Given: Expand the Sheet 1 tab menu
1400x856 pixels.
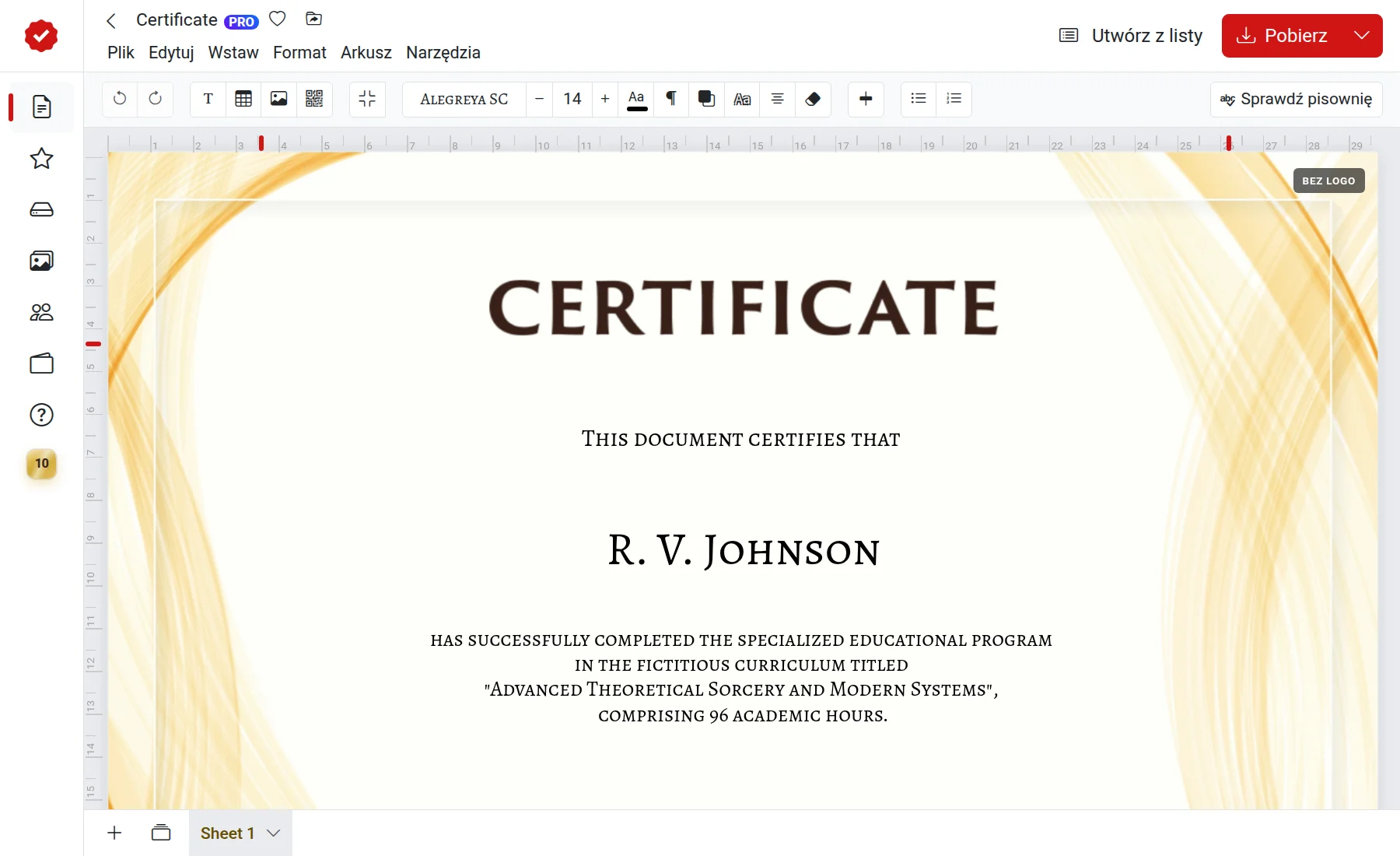Looking at the screenshot, I should 273,833.
